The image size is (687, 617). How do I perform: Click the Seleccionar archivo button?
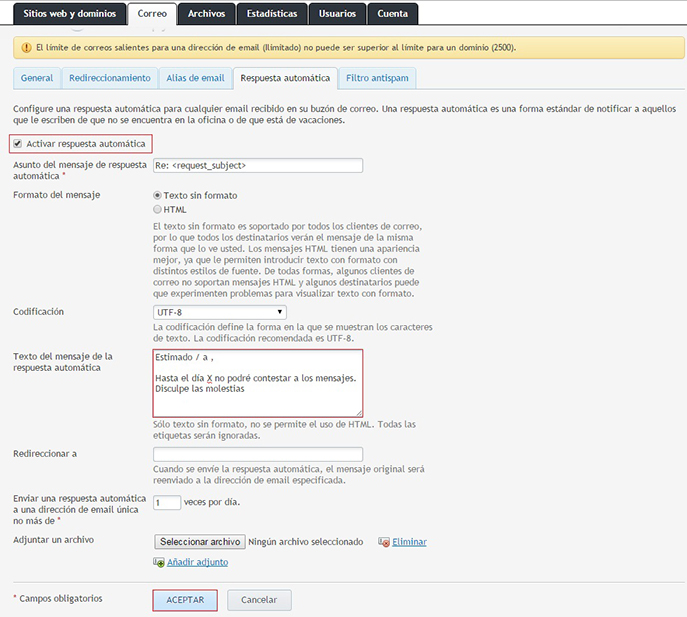(200, 542)
